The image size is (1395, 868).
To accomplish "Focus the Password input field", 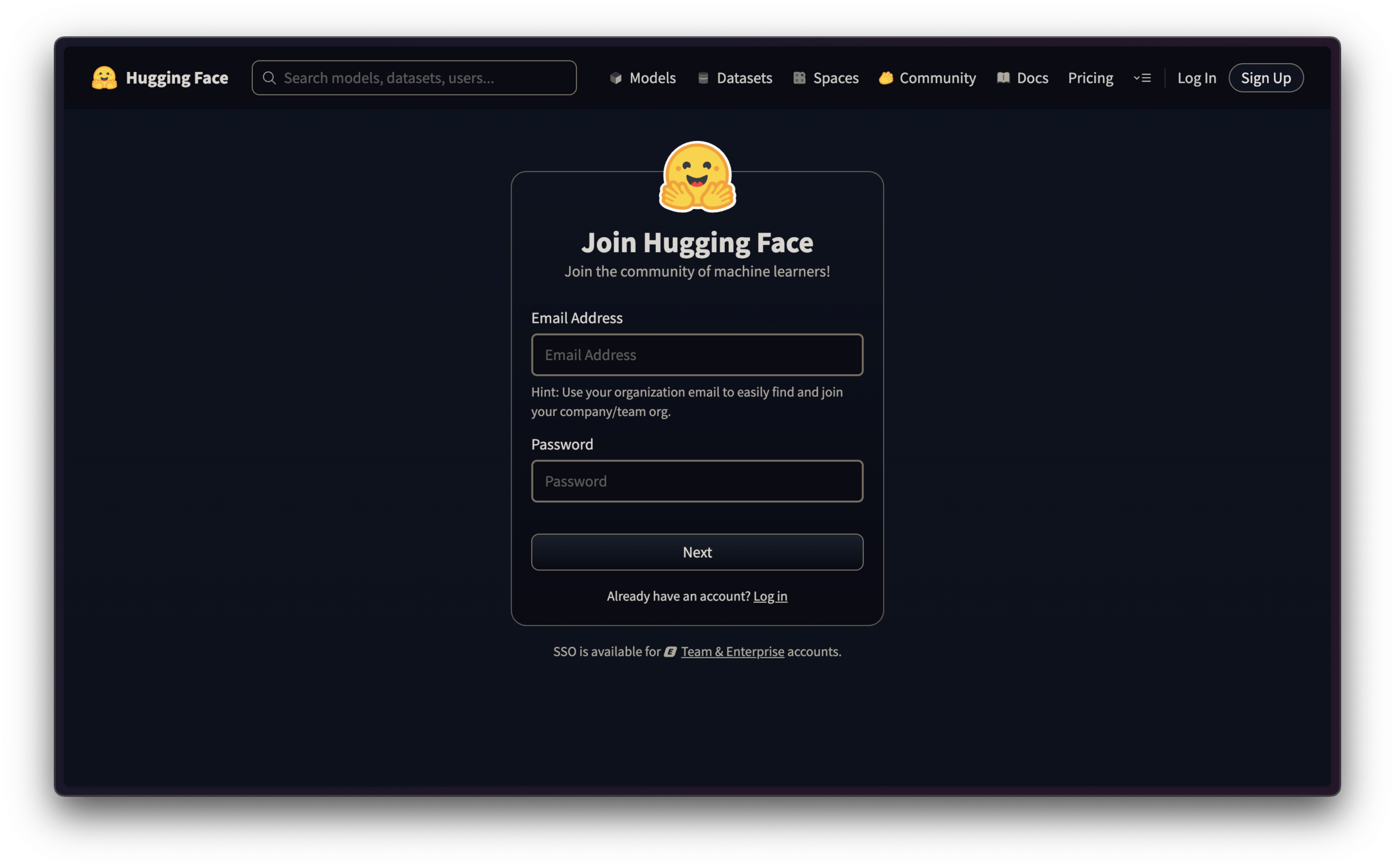I will (697, 481).
